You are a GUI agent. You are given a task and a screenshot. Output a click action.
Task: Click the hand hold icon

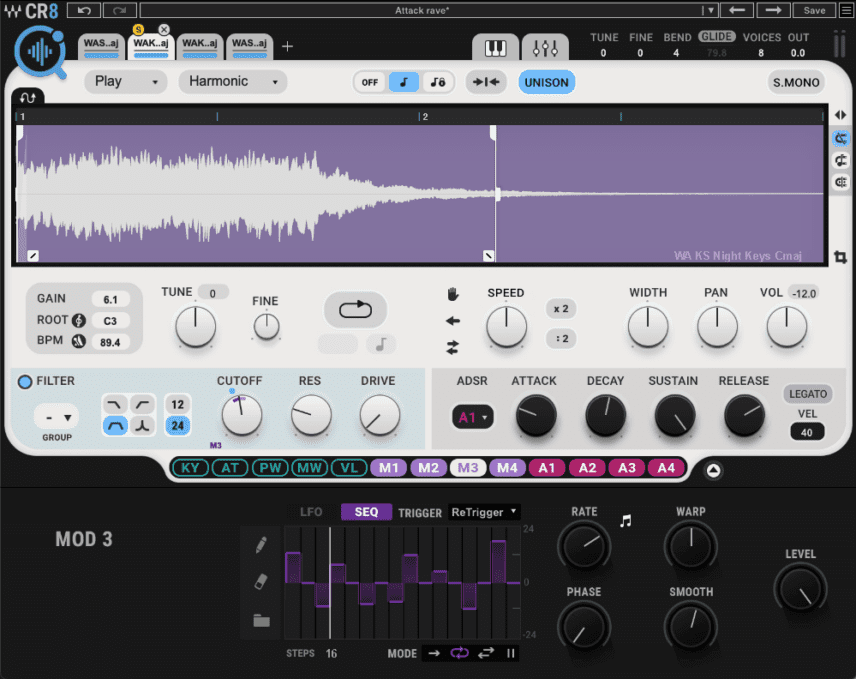coord(453,295)
